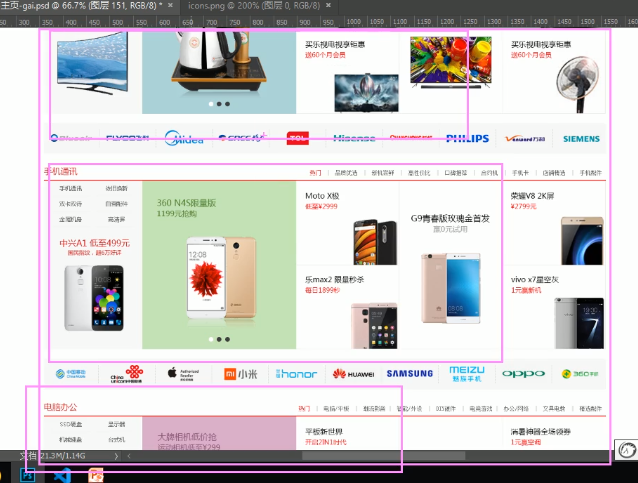Click the 手机卡 tab in 手机通讯 row
The width and height of the screenshot is (638, 483).
(x=520, y=173)
